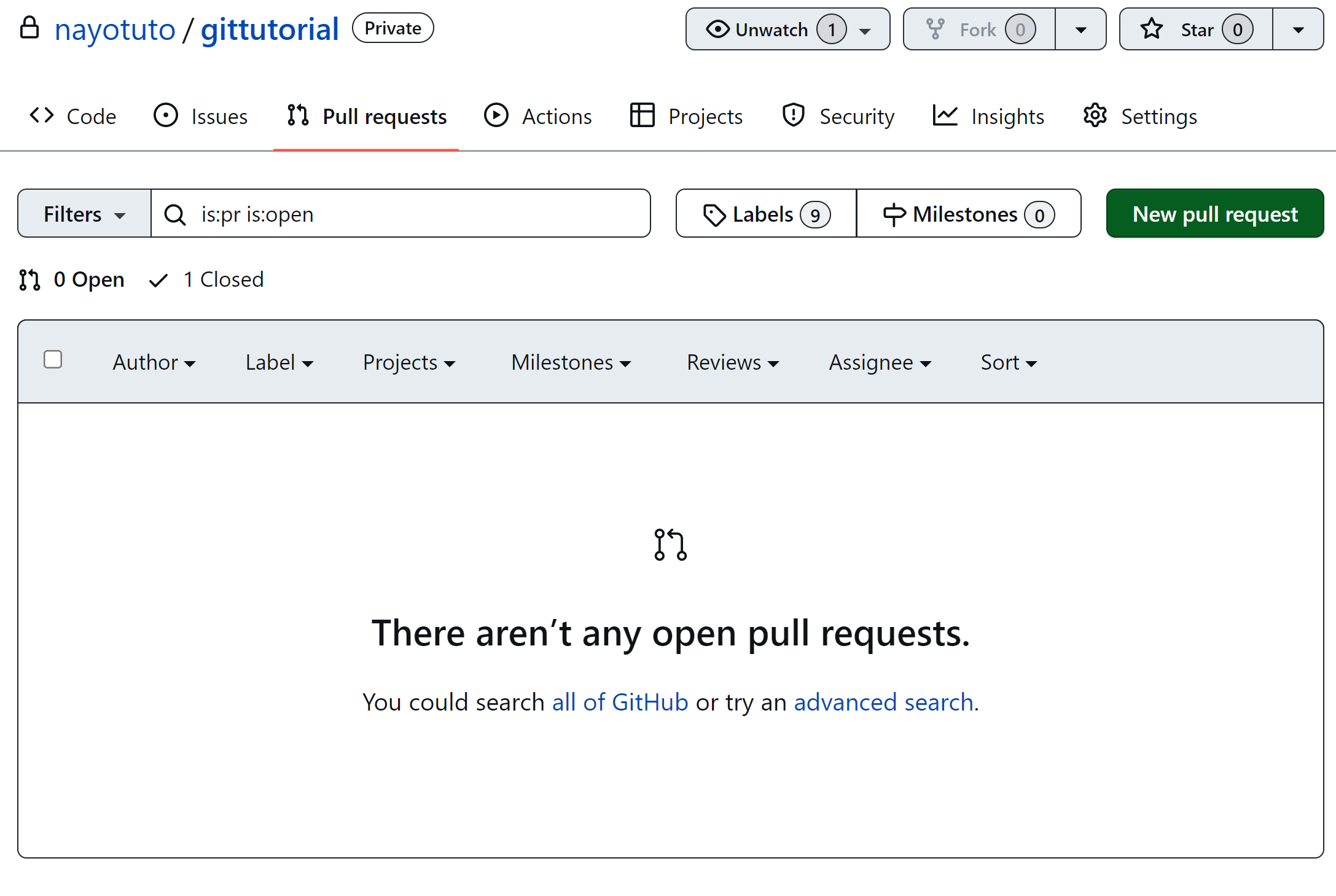Go to the Actions tab
Screen dimensions: 1336x896
click(x=538, y=116)
